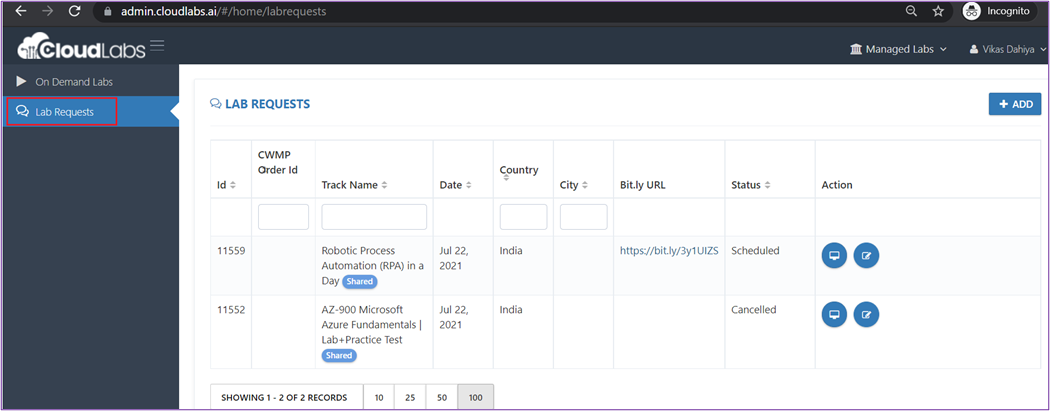Bookmark this page with the star icon

coord(938,11)
